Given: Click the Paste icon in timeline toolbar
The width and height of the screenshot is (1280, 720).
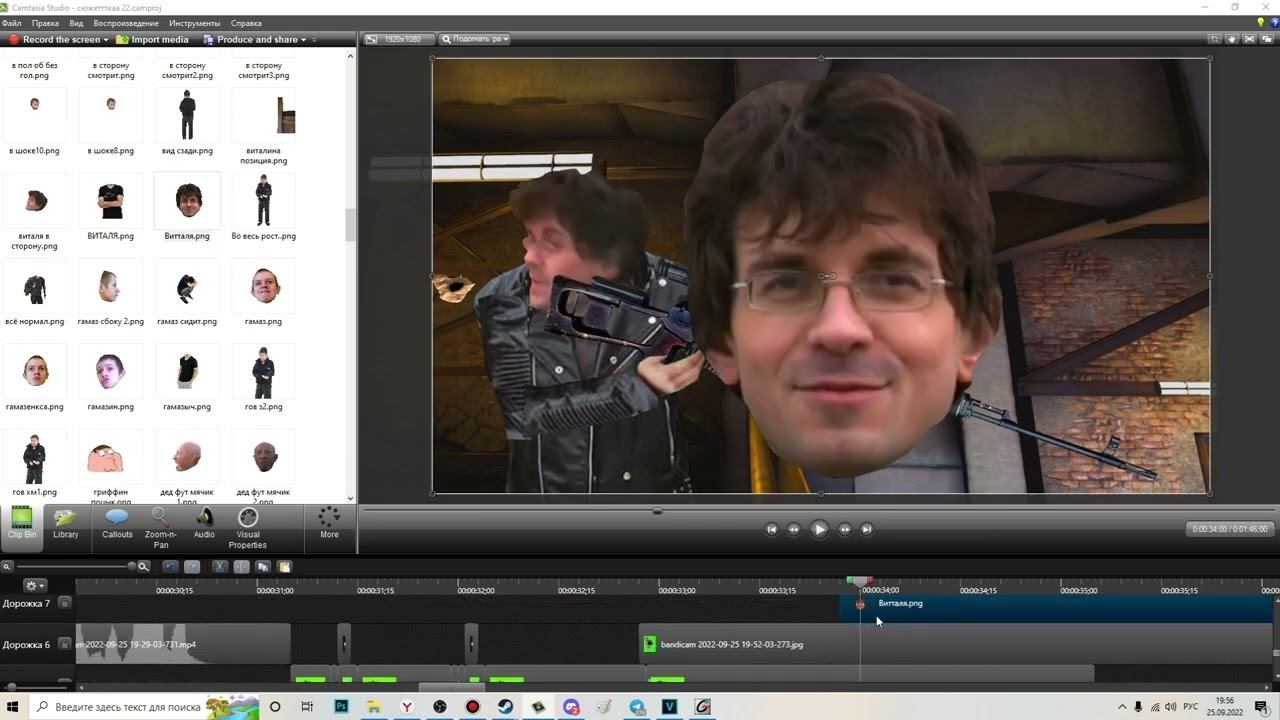Looking at the screenshot, I should tap(284, 567).
